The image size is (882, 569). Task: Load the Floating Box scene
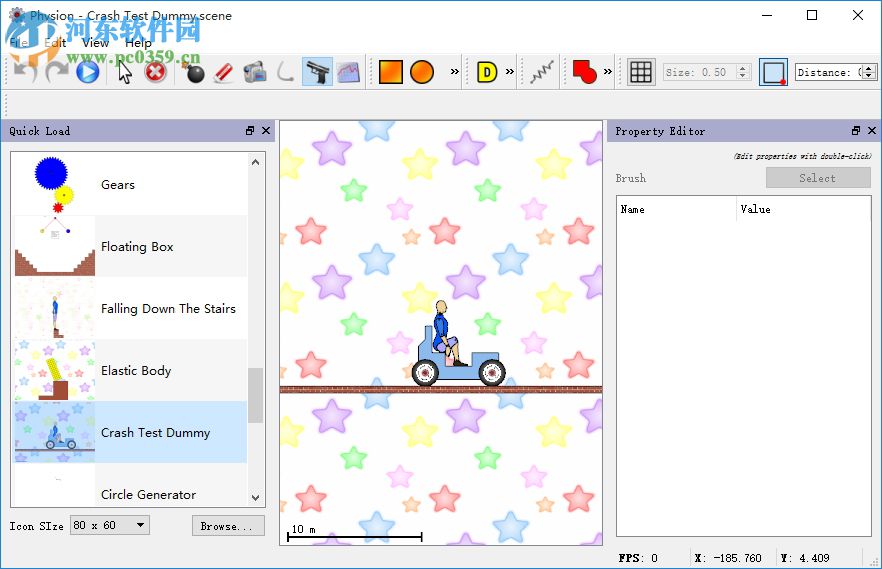coord(130,246)
